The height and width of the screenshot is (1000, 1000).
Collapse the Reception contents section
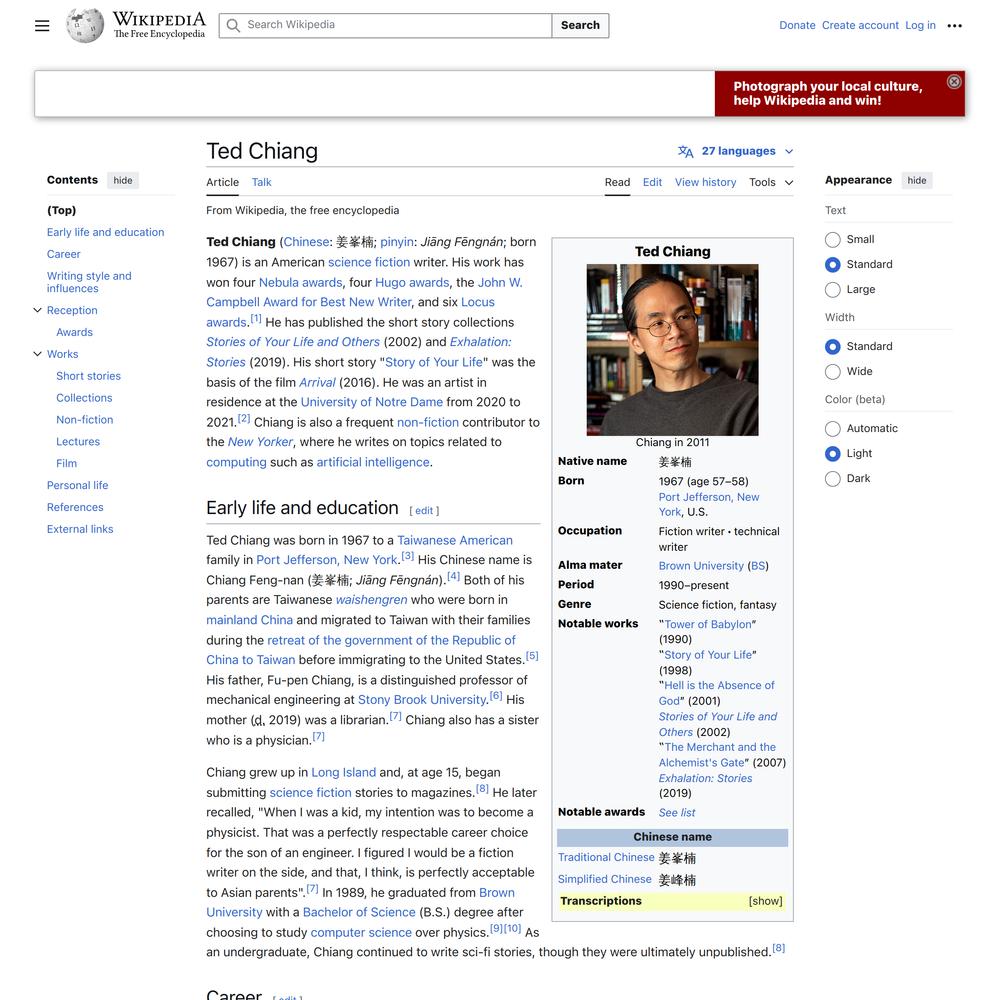(38, 310)
